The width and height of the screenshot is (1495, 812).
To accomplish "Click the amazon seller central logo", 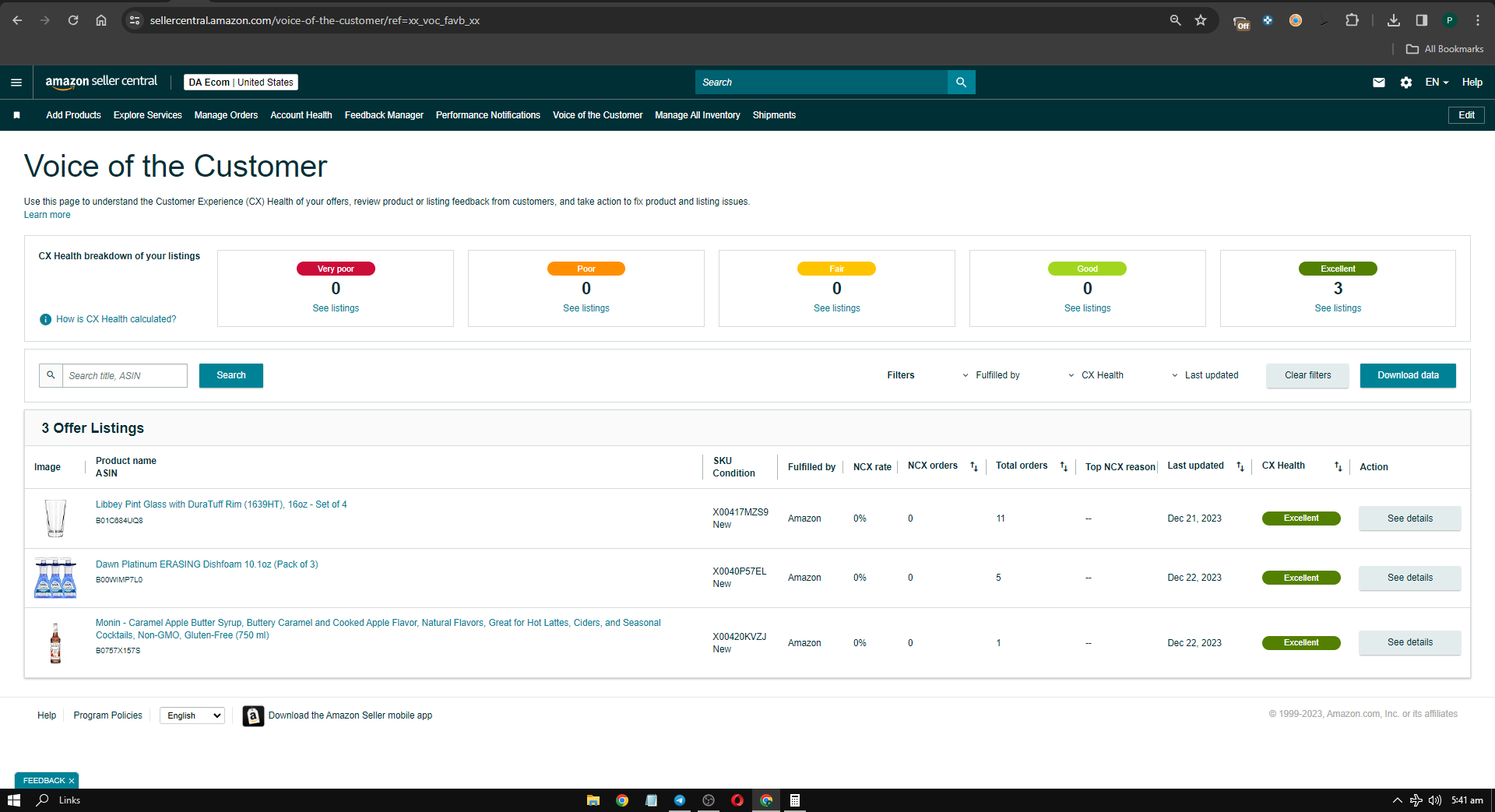I will pyautogui.click(x=101, y=82).
